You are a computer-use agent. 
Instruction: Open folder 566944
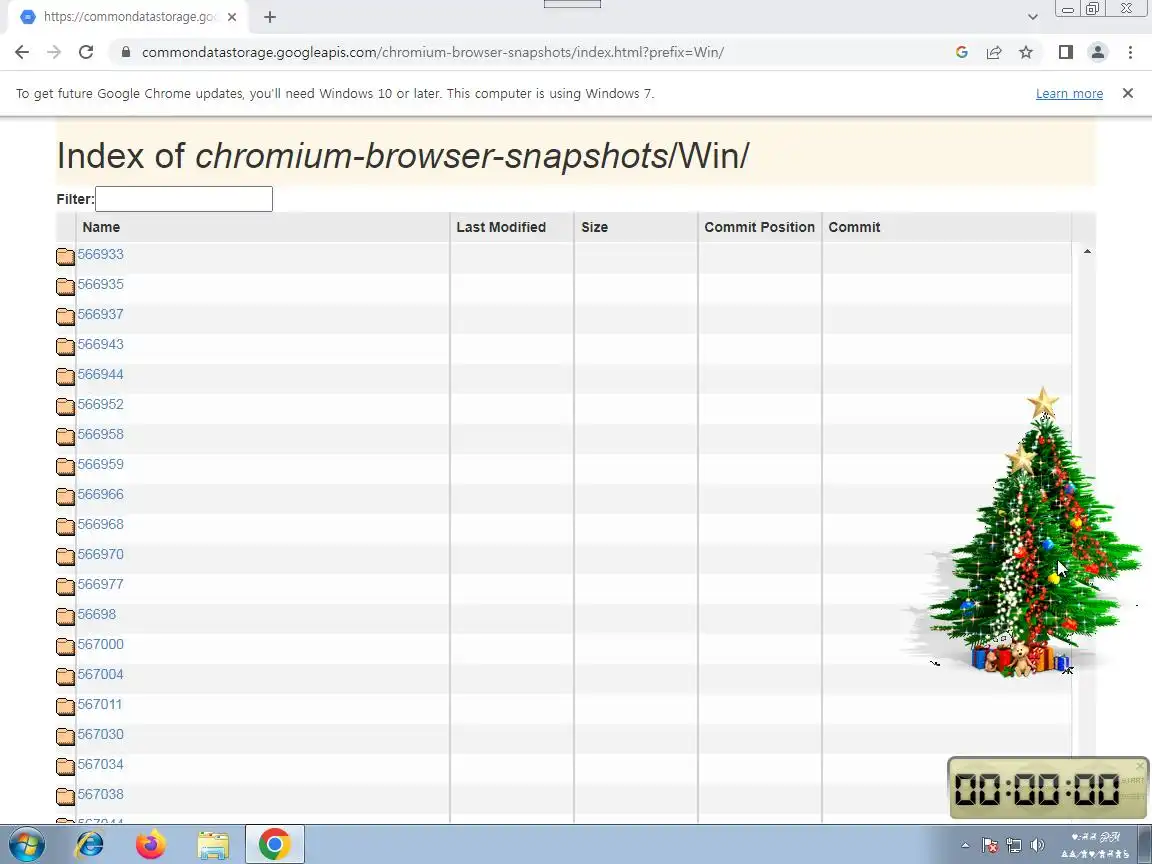[101, 375]
